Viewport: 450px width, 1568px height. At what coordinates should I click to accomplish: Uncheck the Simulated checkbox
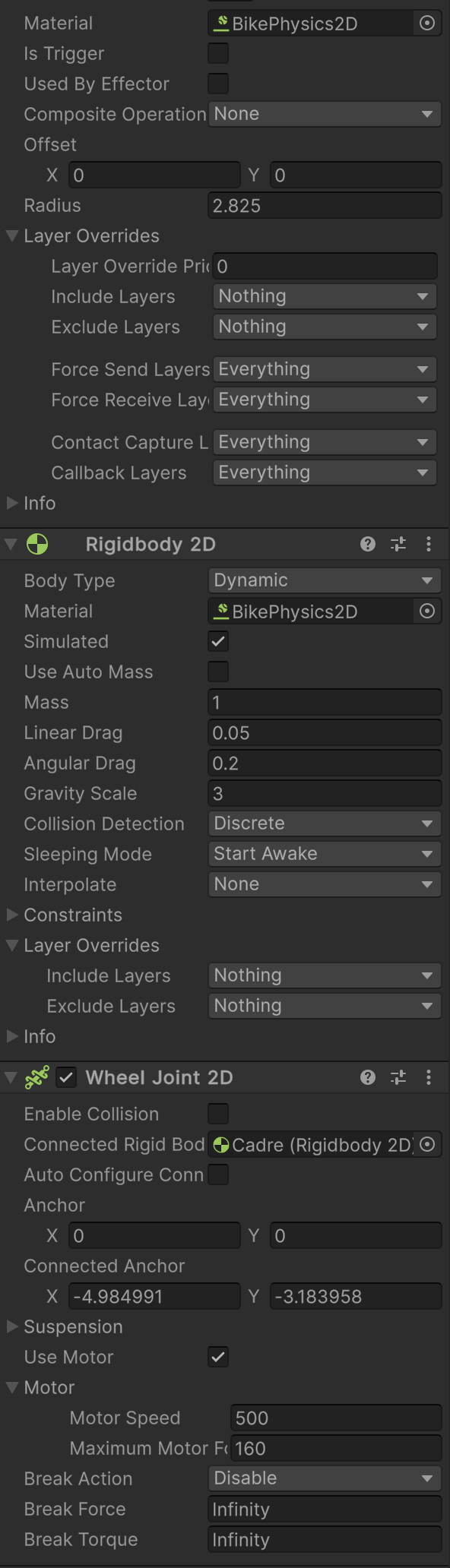click(x=218, y=641)
